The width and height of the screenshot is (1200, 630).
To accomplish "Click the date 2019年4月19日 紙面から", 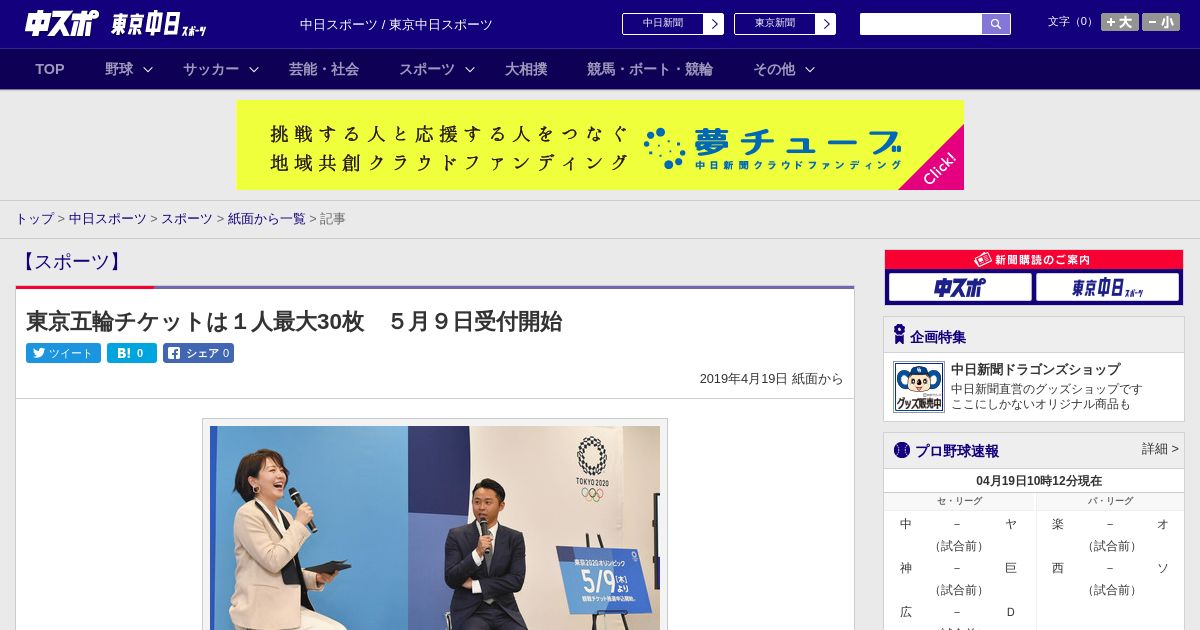I will tap(771, 379).
